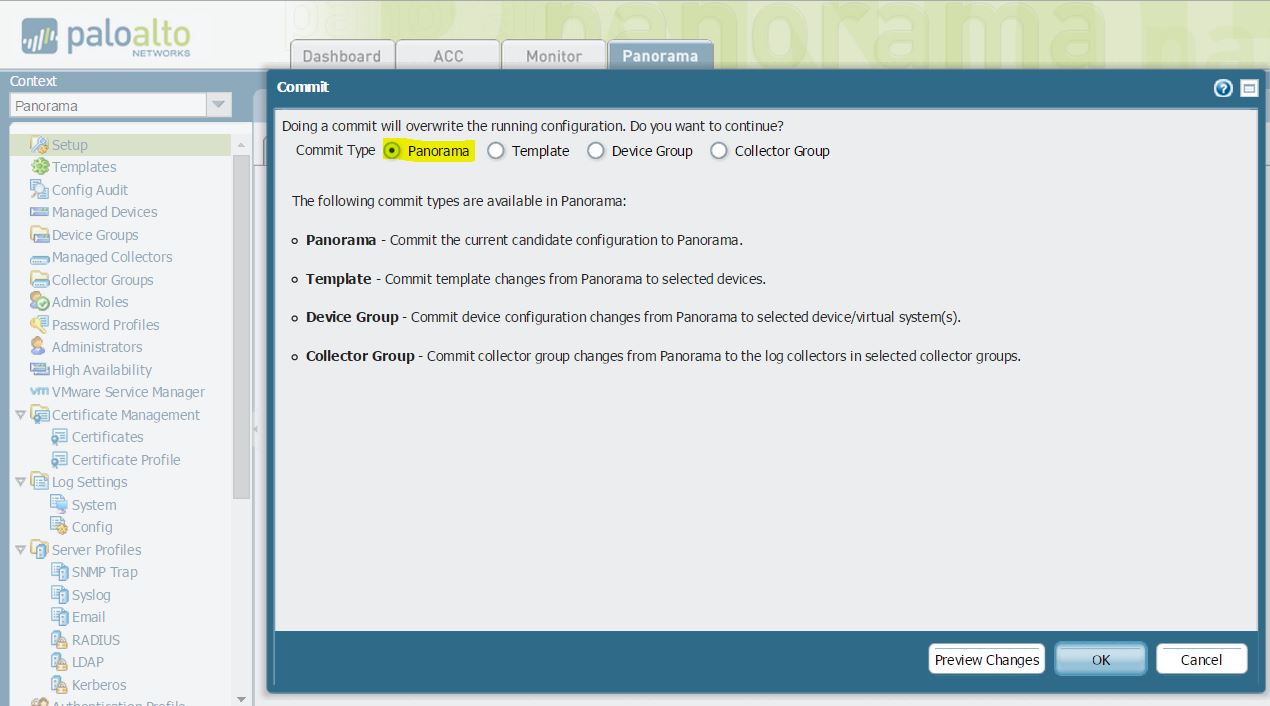Click the Collector Groups folder icon
Image resolution: width=1270 pixels, height=706 pixels.
(40, 280)
